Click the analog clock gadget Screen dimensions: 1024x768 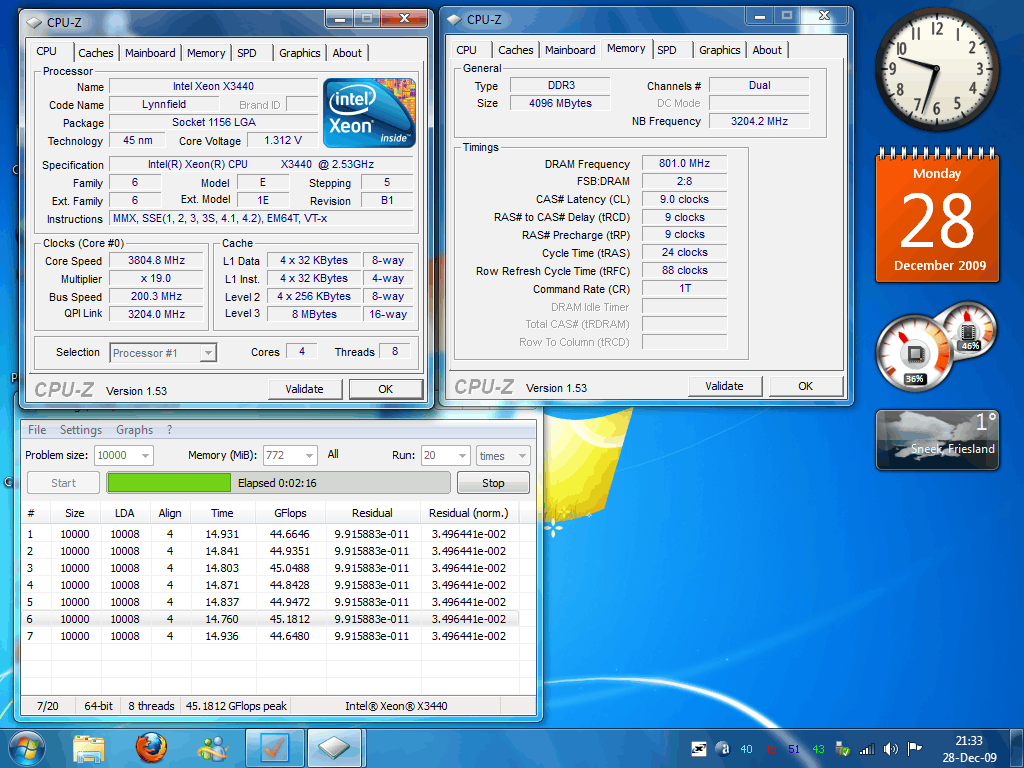click(x=936, y=68)
